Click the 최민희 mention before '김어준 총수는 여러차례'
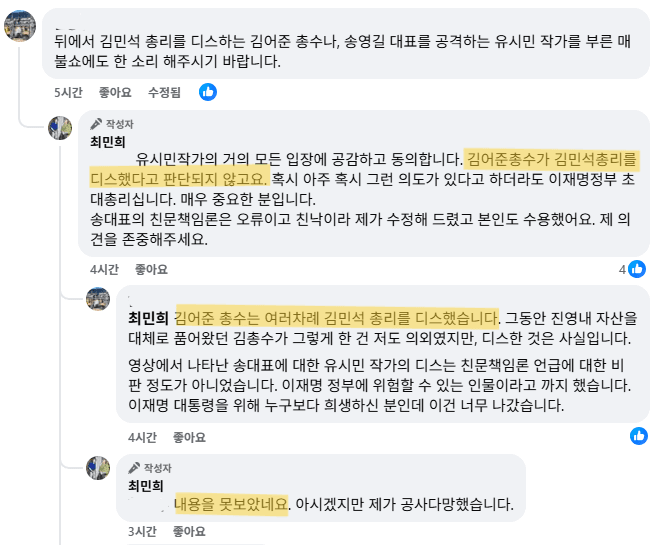The image size is (656, 545). pos(148,318)
